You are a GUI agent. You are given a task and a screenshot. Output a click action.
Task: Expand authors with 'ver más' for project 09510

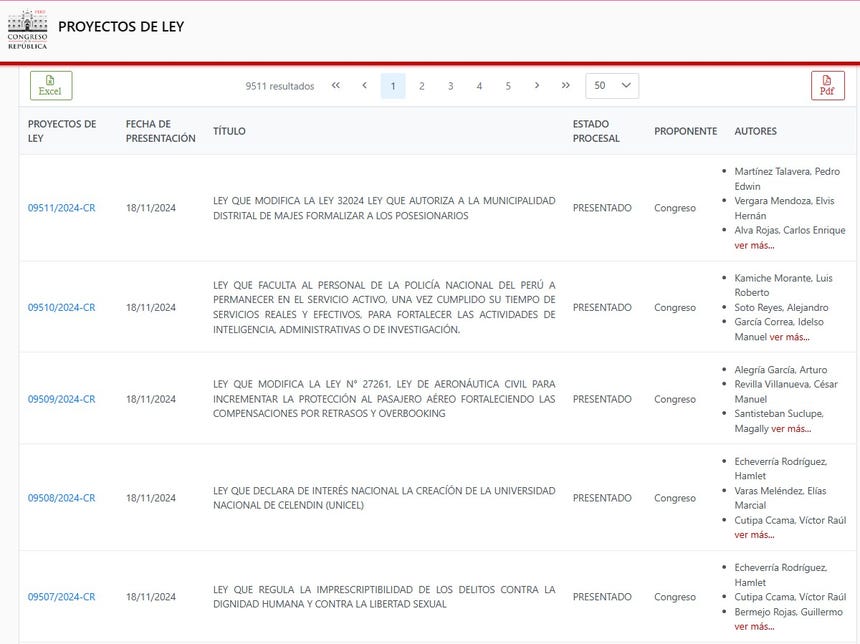(x=790, y=337)
